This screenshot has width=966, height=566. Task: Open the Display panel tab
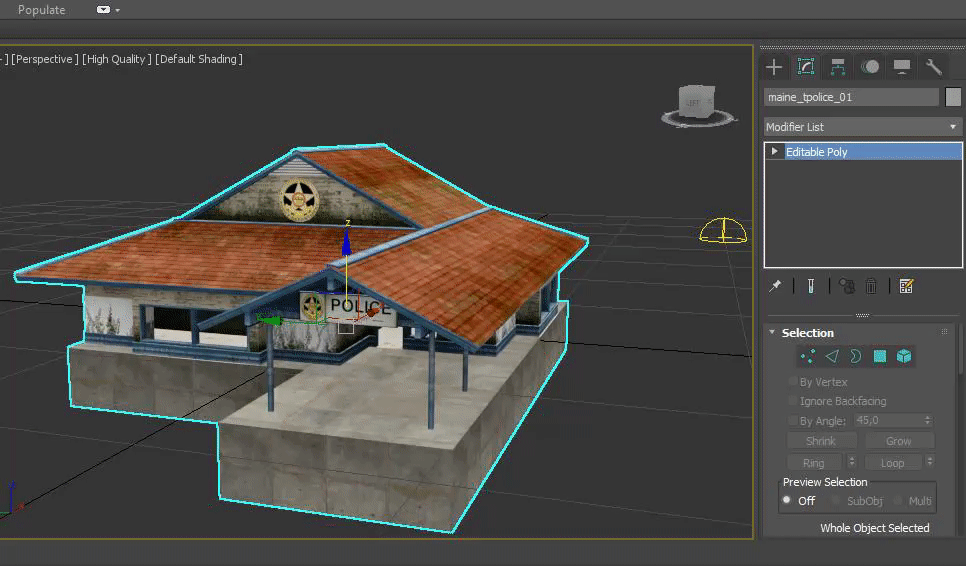[902, 67]
